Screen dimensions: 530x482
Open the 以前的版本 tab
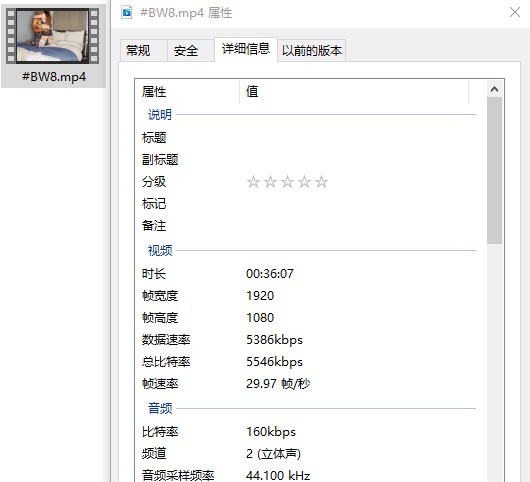(x=312, y=51)
